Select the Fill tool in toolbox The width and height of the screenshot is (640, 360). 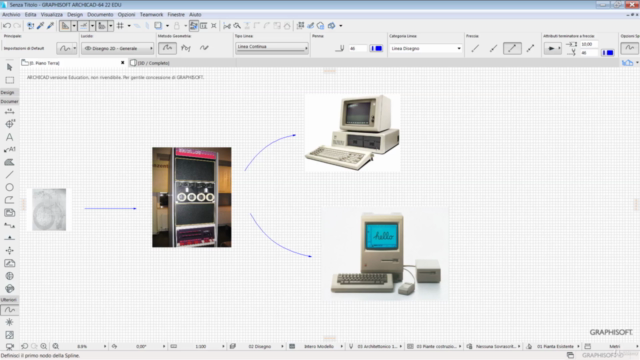point(9,162)
